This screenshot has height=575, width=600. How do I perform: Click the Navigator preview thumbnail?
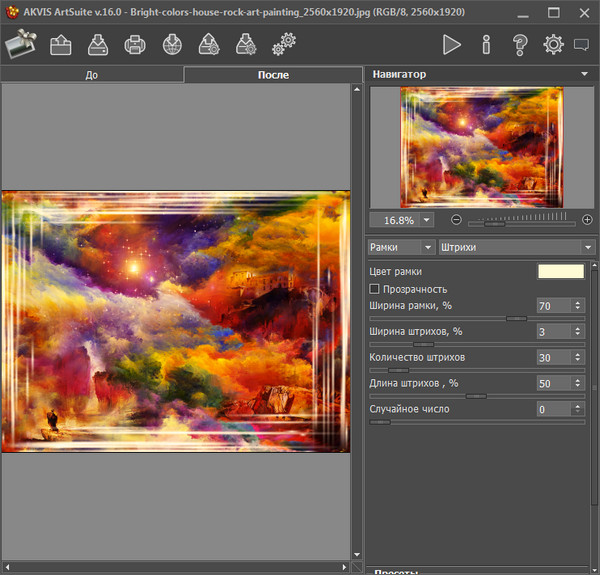tap(481, 147)
